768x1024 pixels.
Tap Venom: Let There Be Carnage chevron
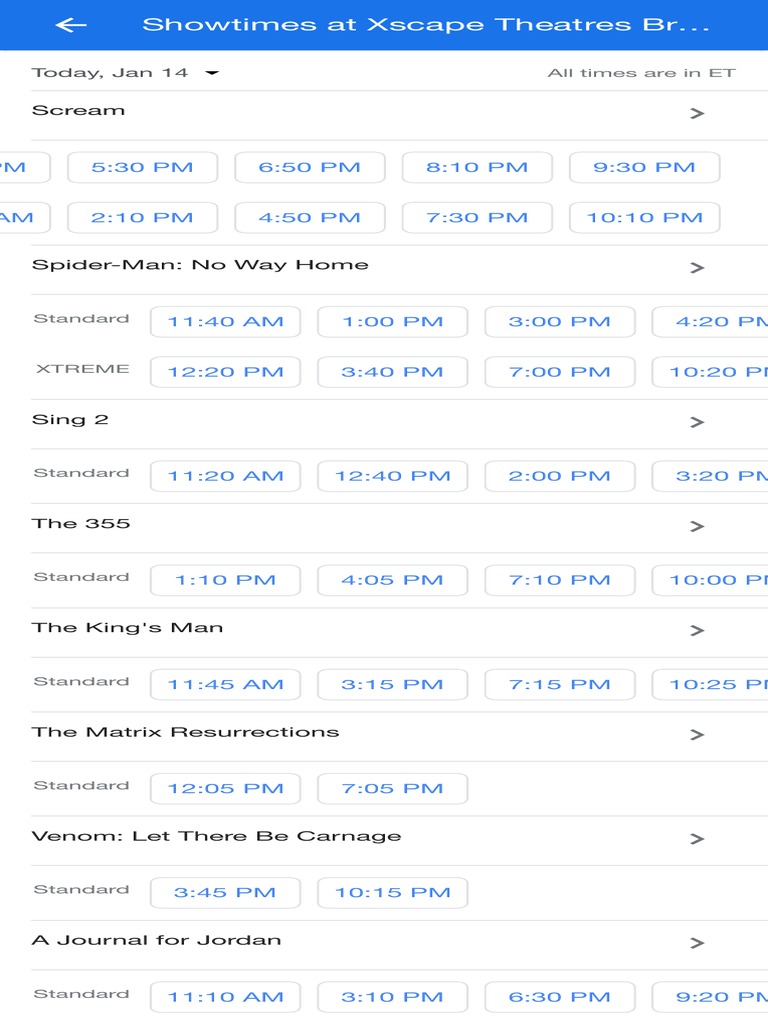697,839
